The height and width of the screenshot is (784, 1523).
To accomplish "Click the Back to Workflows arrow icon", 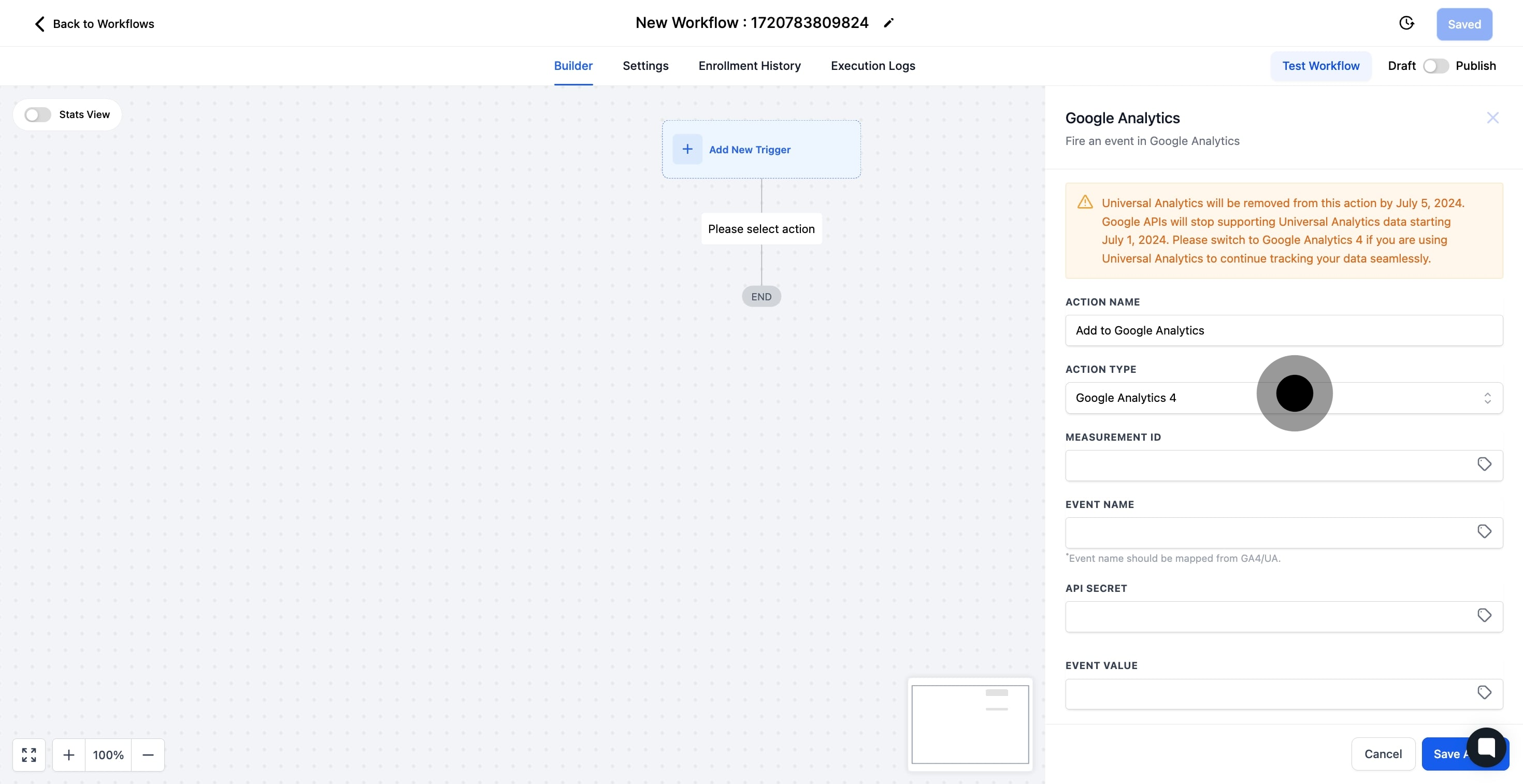I will [x=39, y=24].
